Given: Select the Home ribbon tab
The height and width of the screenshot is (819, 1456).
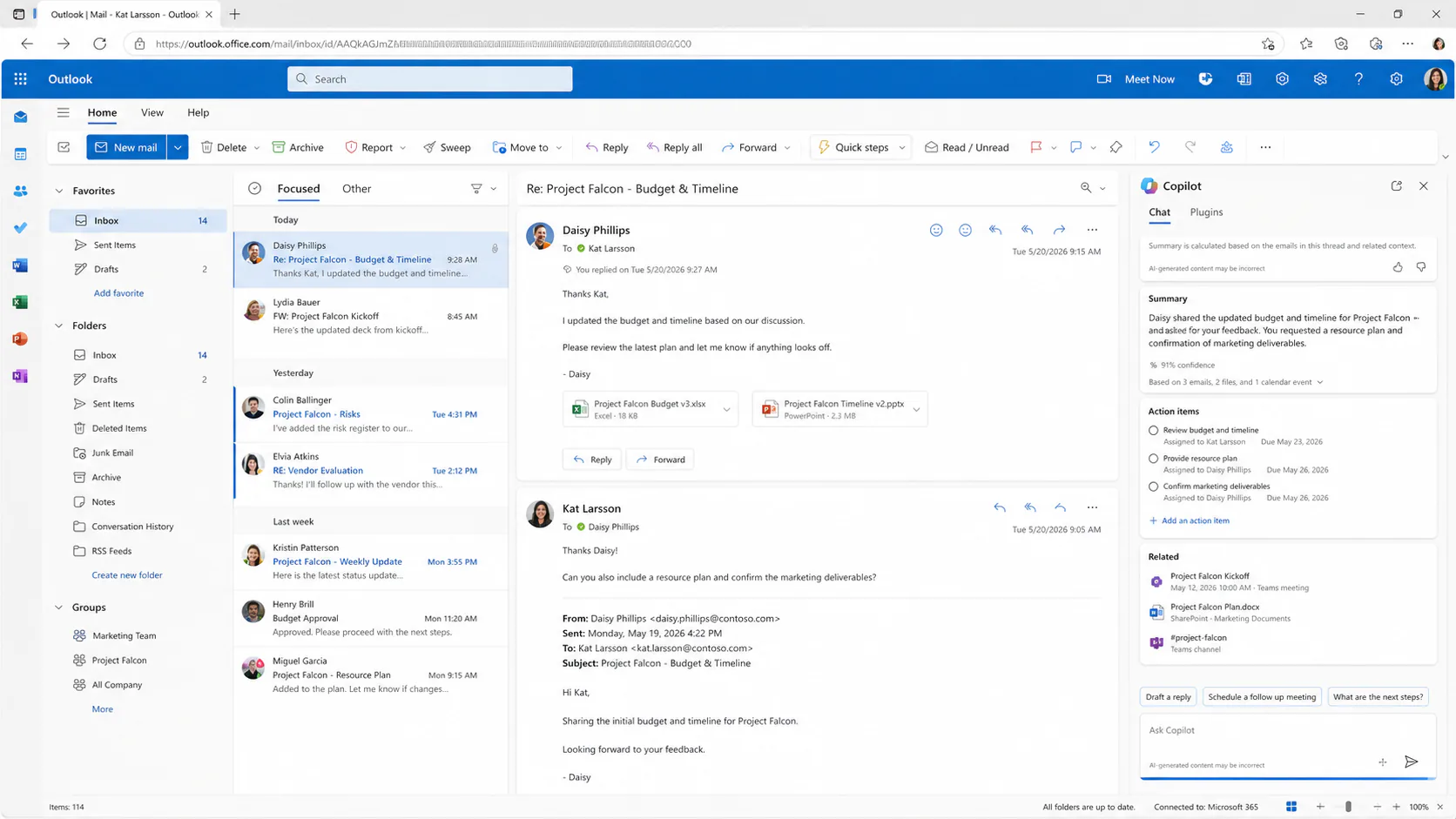Looking at the screenshot, I should pyautogui.click(x=102, y=112).
